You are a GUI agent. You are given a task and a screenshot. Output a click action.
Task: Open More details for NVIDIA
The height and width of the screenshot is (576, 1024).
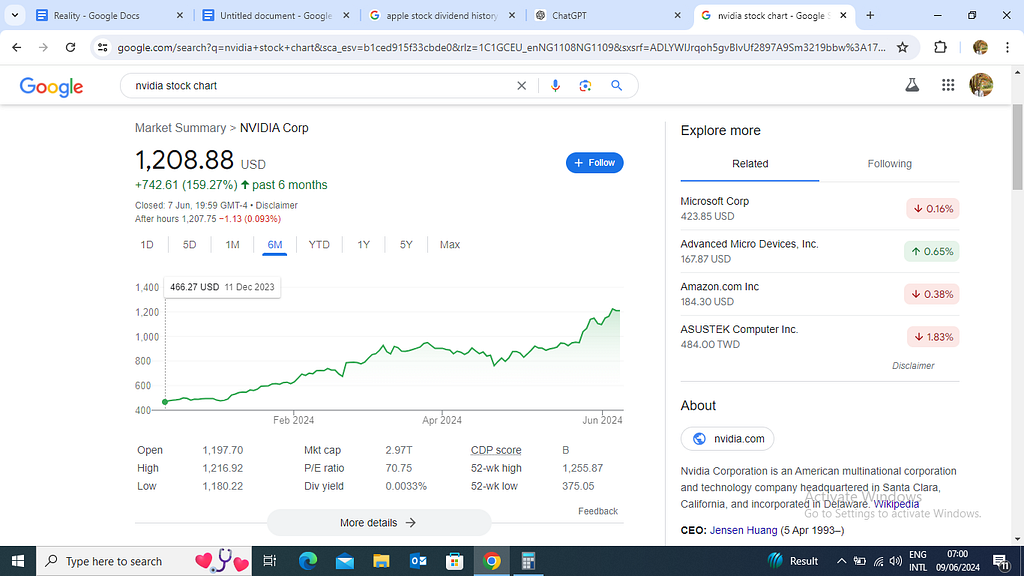point(378,522)
